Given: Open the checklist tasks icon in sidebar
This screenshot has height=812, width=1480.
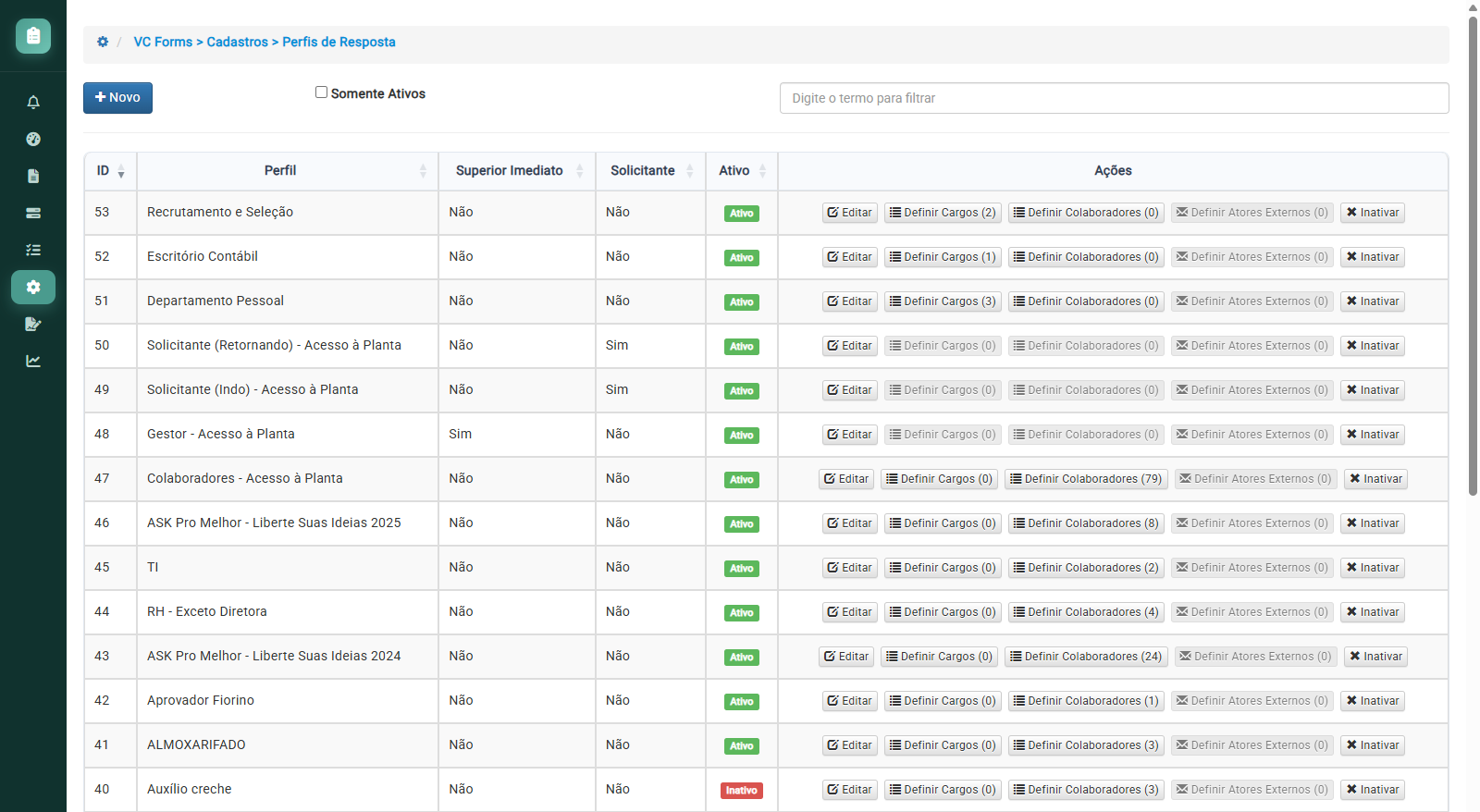Looking at the screenshot, I should click(x=33, y=250).
